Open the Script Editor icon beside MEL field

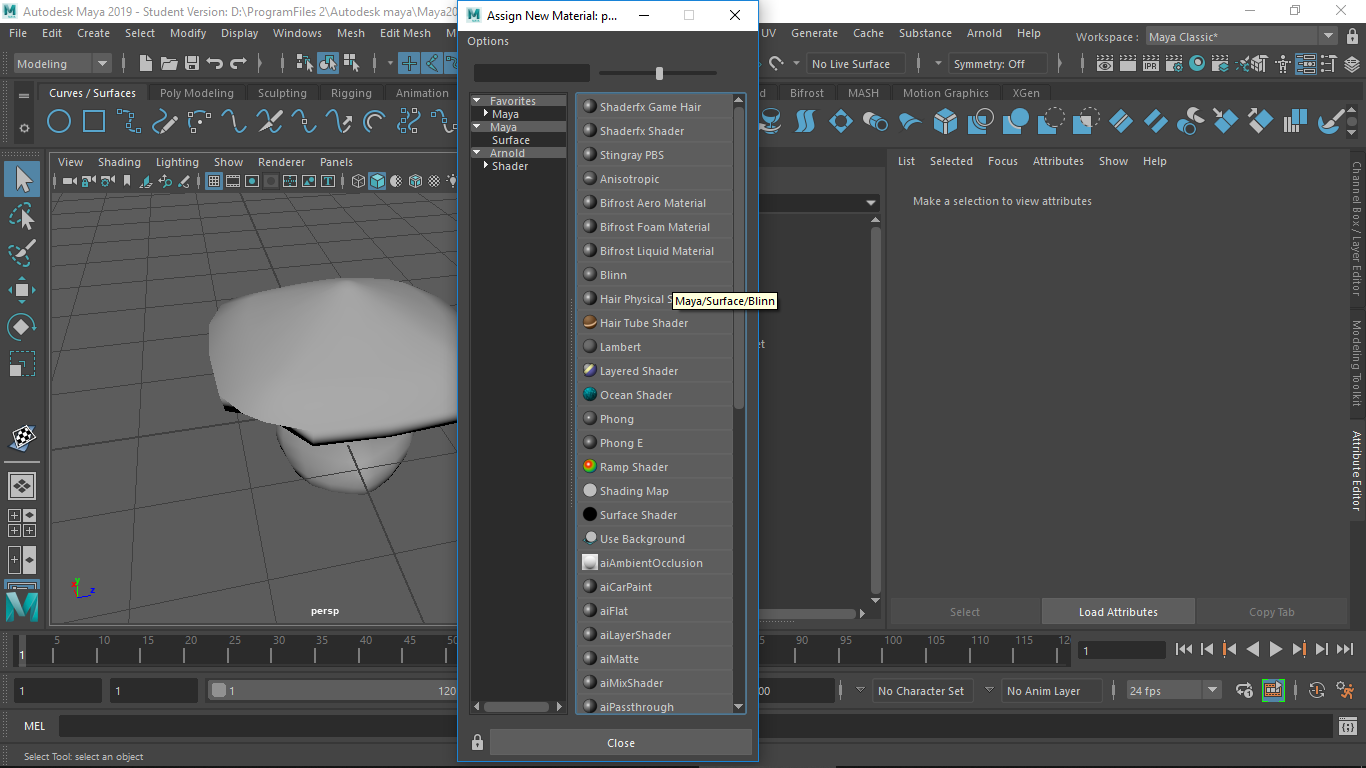(1349, 726)
